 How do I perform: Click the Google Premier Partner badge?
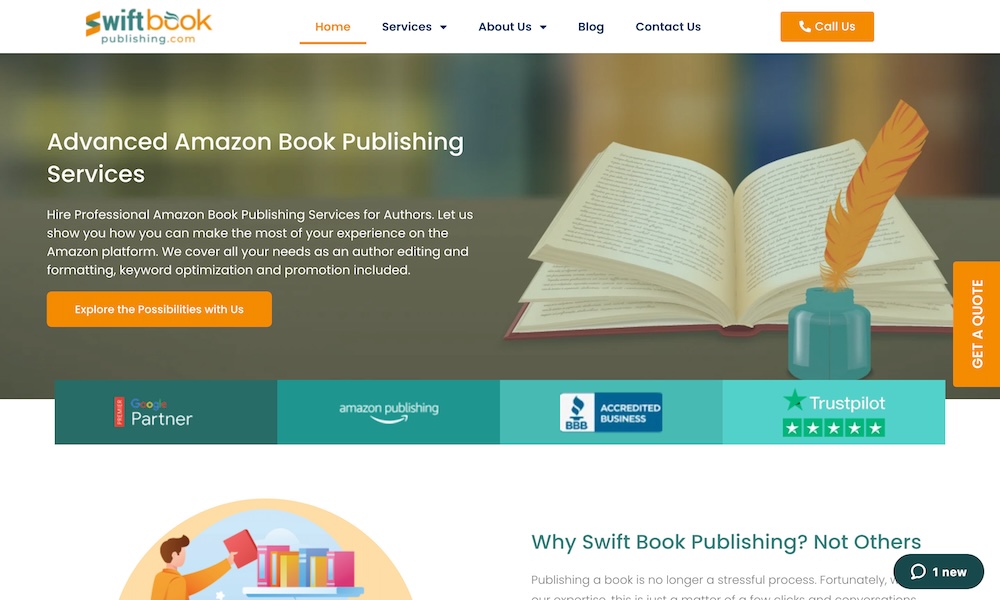(153, 412)
